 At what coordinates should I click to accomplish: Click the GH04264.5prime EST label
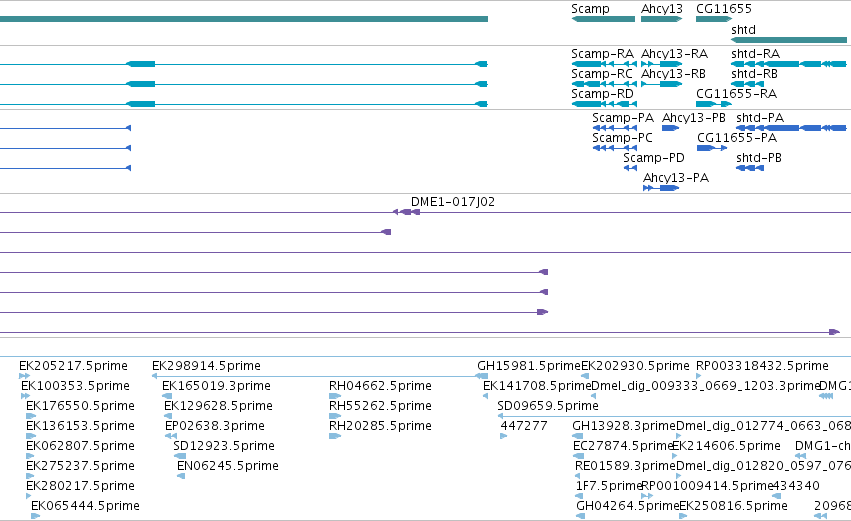(x=628, y=506)
